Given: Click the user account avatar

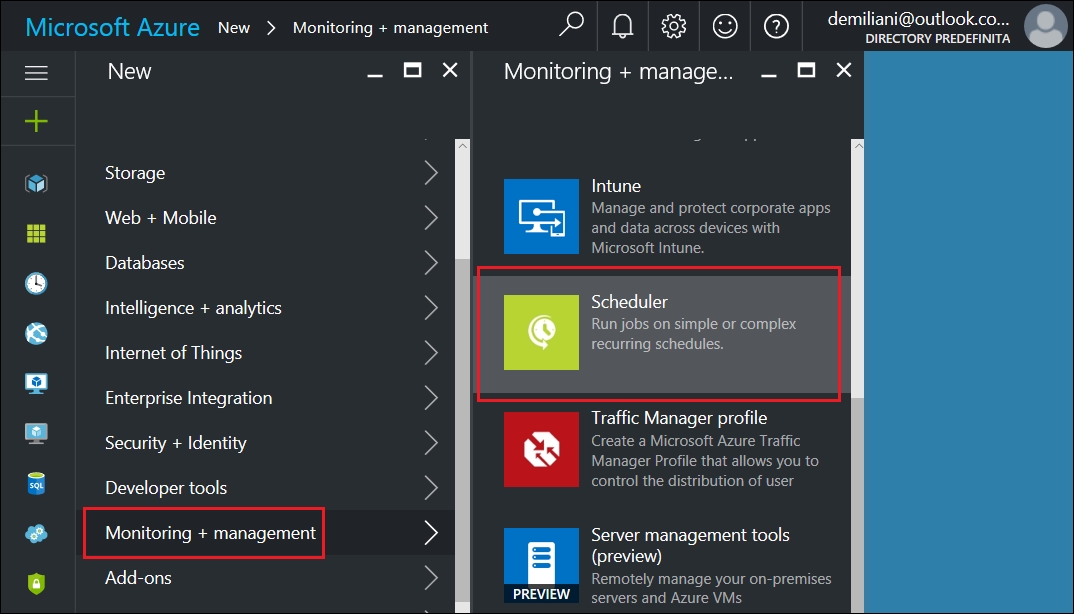Looking at the screenshot, I should [x=1045, y=26].
